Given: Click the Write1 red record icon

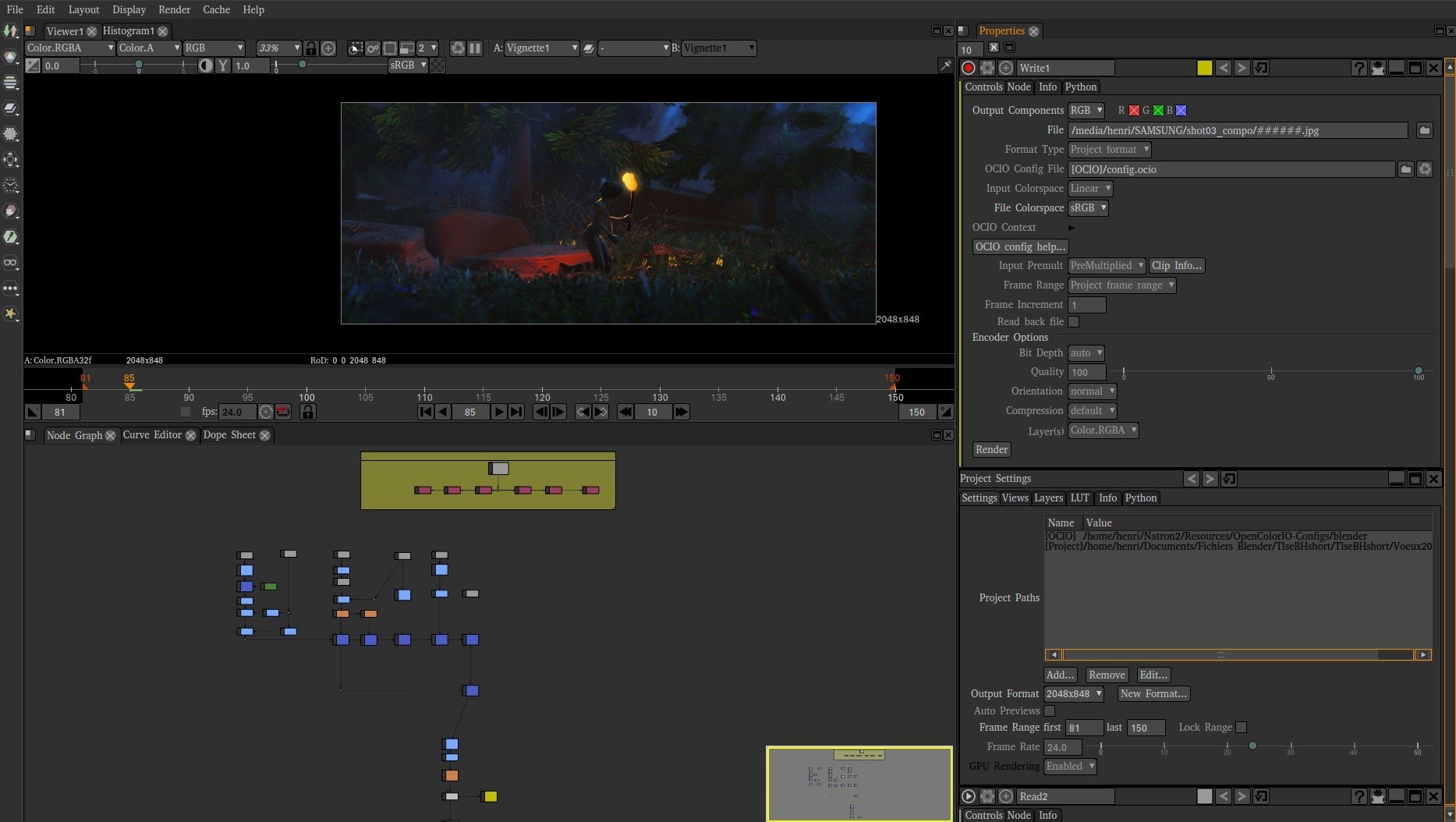Looking at the screenshot, I should click(969, 68).
